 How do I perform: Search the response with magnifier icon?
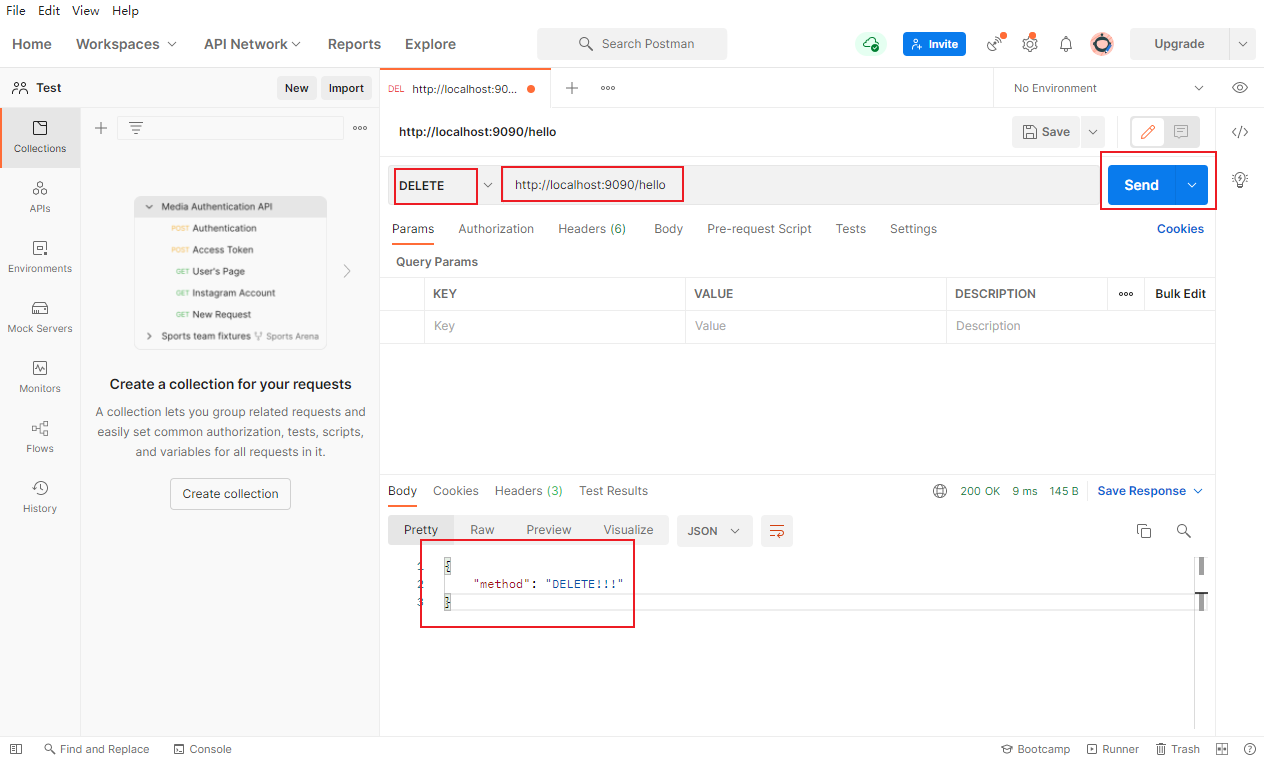[x=1184, y=531]
